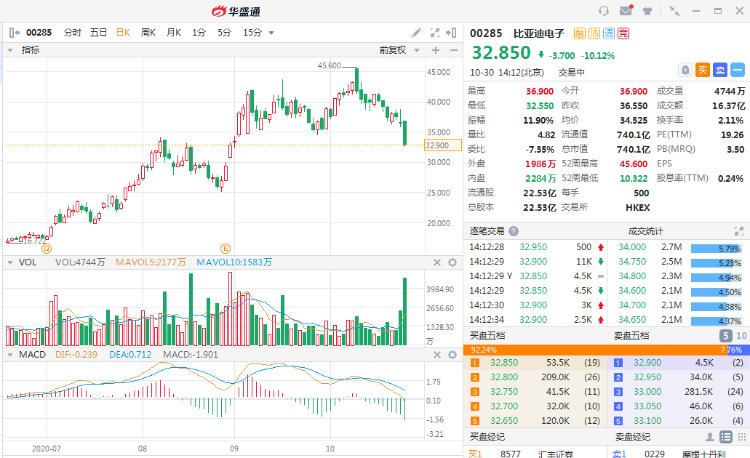Open more timeframes dropdown after 15分
The height and width of the screenshot is (458, 750).
[x=271, y=33]
